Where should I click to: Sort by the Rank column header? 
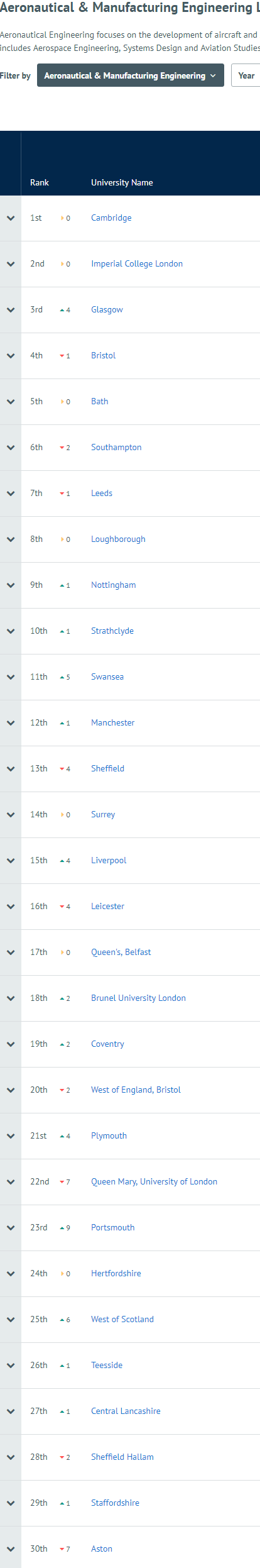[x=40, y=182]
